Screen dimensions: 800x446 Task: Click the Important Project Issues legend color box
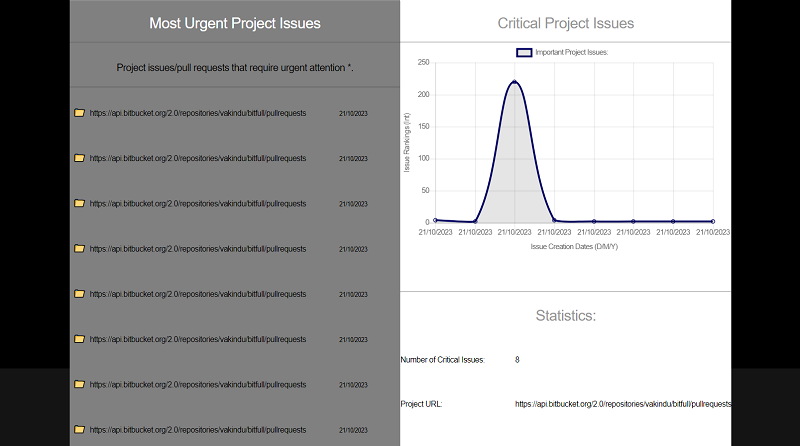coord(524,52)
